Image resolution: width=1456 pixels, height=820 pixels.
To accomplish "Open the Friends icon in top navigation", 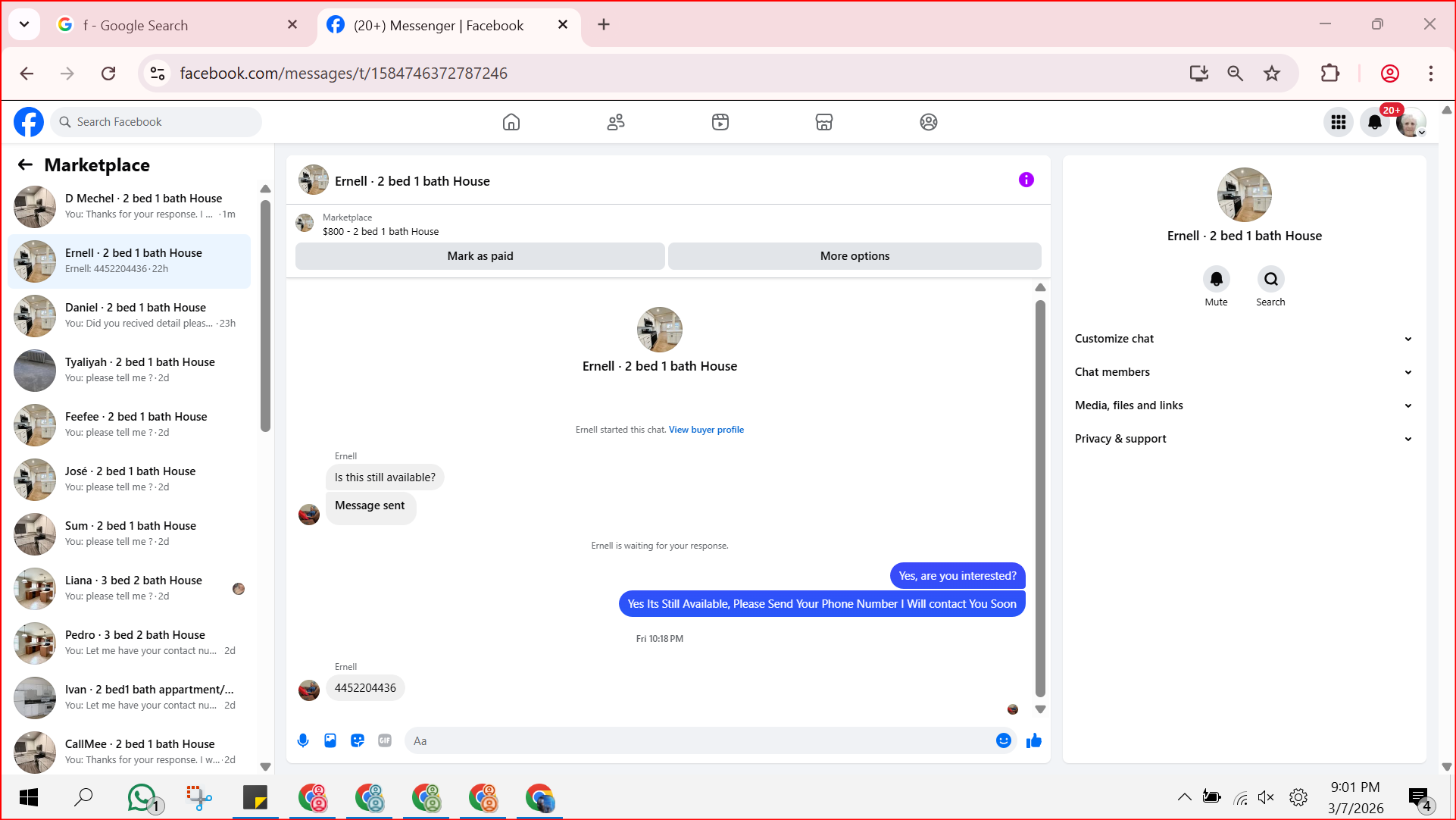I will (616, 122).
